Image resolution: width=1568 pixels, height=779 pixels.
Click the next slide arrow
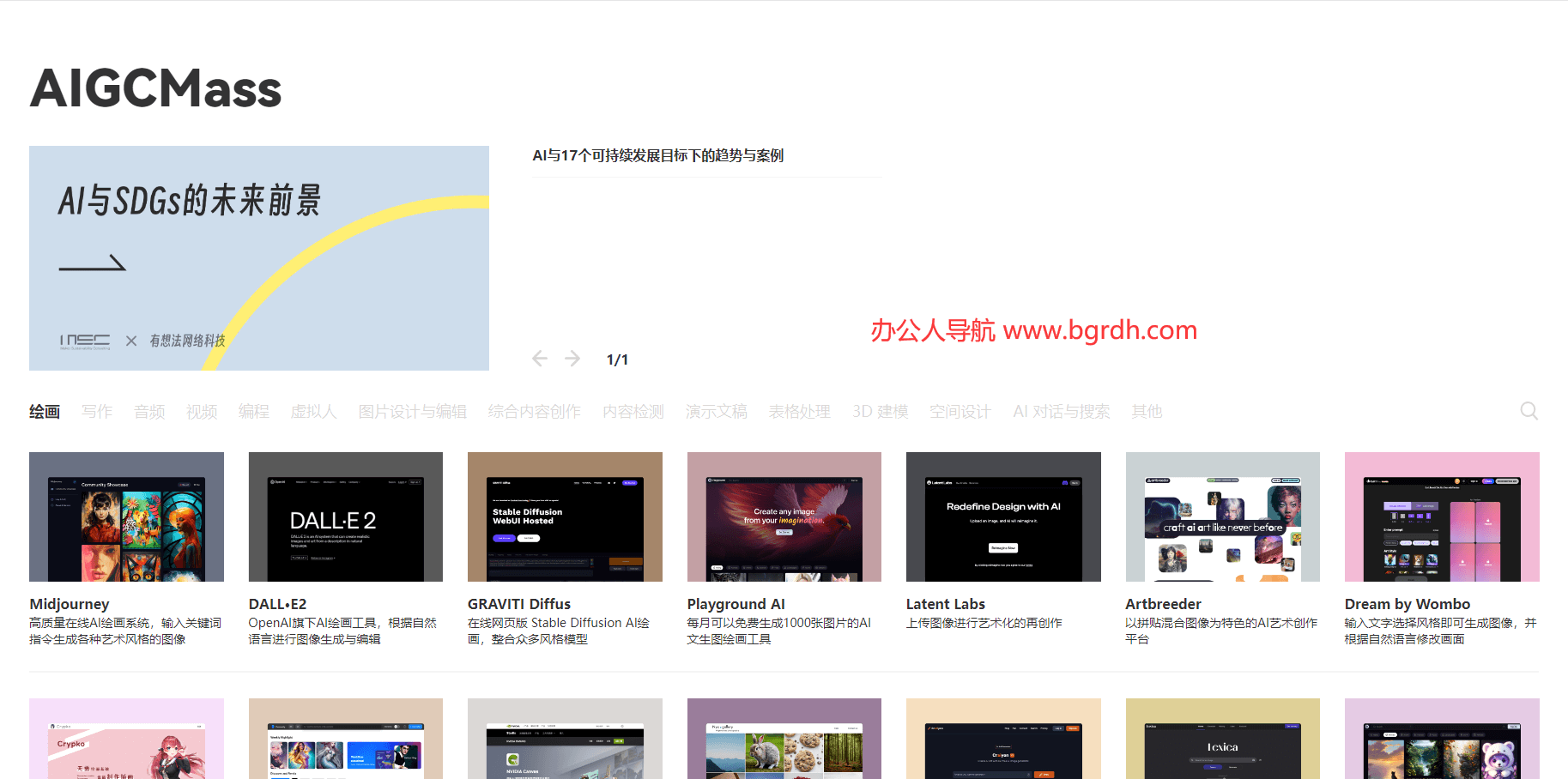[572, 359]
